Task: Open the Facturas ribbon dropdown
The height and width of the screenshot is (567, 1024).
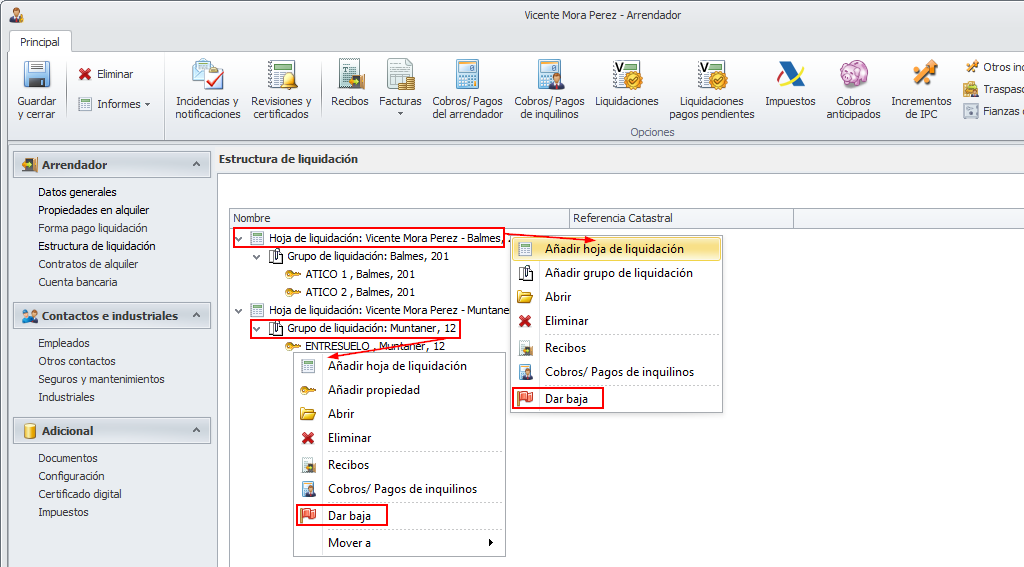Action: [400, 88]
